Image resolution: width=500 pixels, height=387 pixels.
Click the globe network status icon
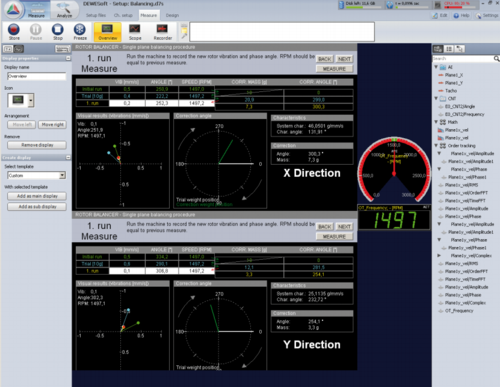pyautogui.click(x=389, y=5)
